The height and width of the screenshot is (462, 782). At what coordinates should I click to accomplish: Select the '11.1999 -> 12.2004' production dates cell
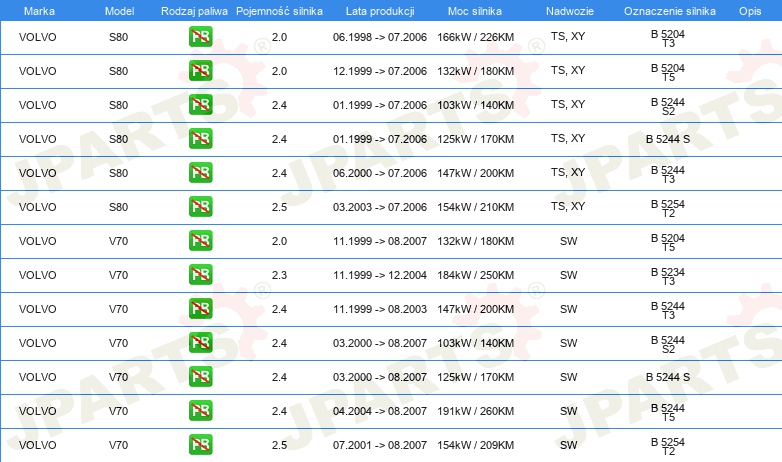coord(380,275)
